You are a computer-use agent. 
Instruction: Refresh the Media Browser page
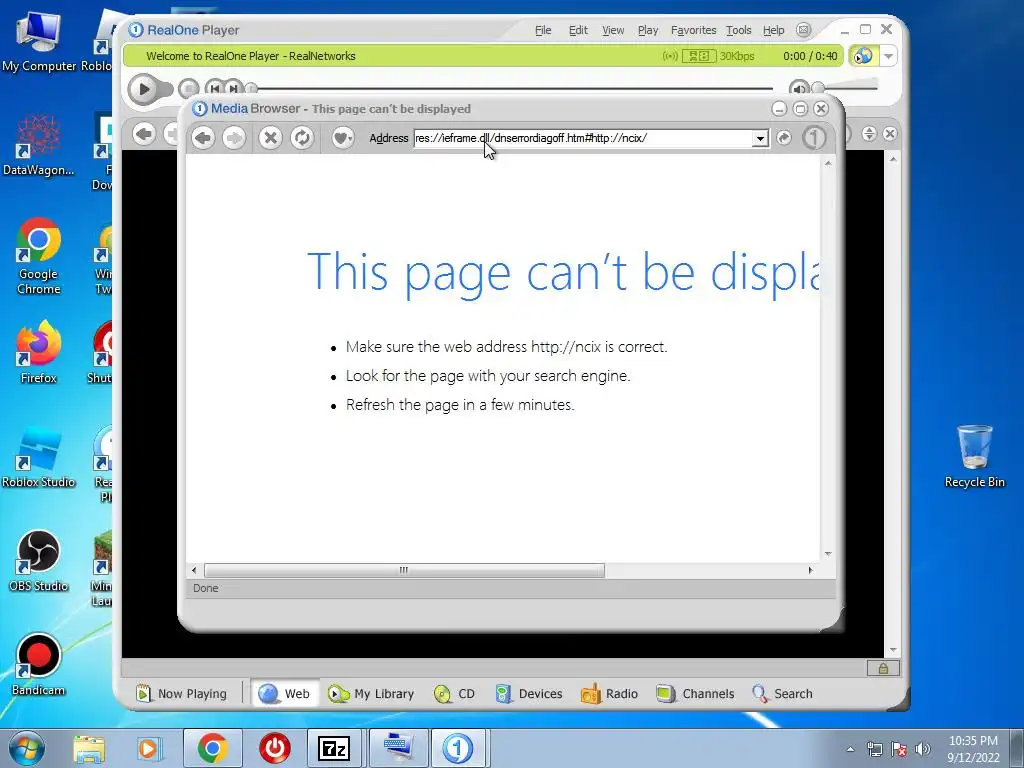(x=302, y=138)
